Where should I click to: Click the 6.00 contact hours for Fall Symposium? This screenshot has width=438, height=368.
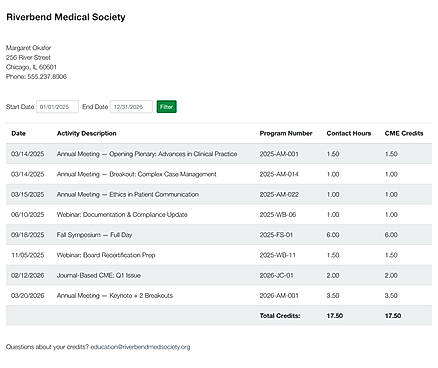pos(333,235)
